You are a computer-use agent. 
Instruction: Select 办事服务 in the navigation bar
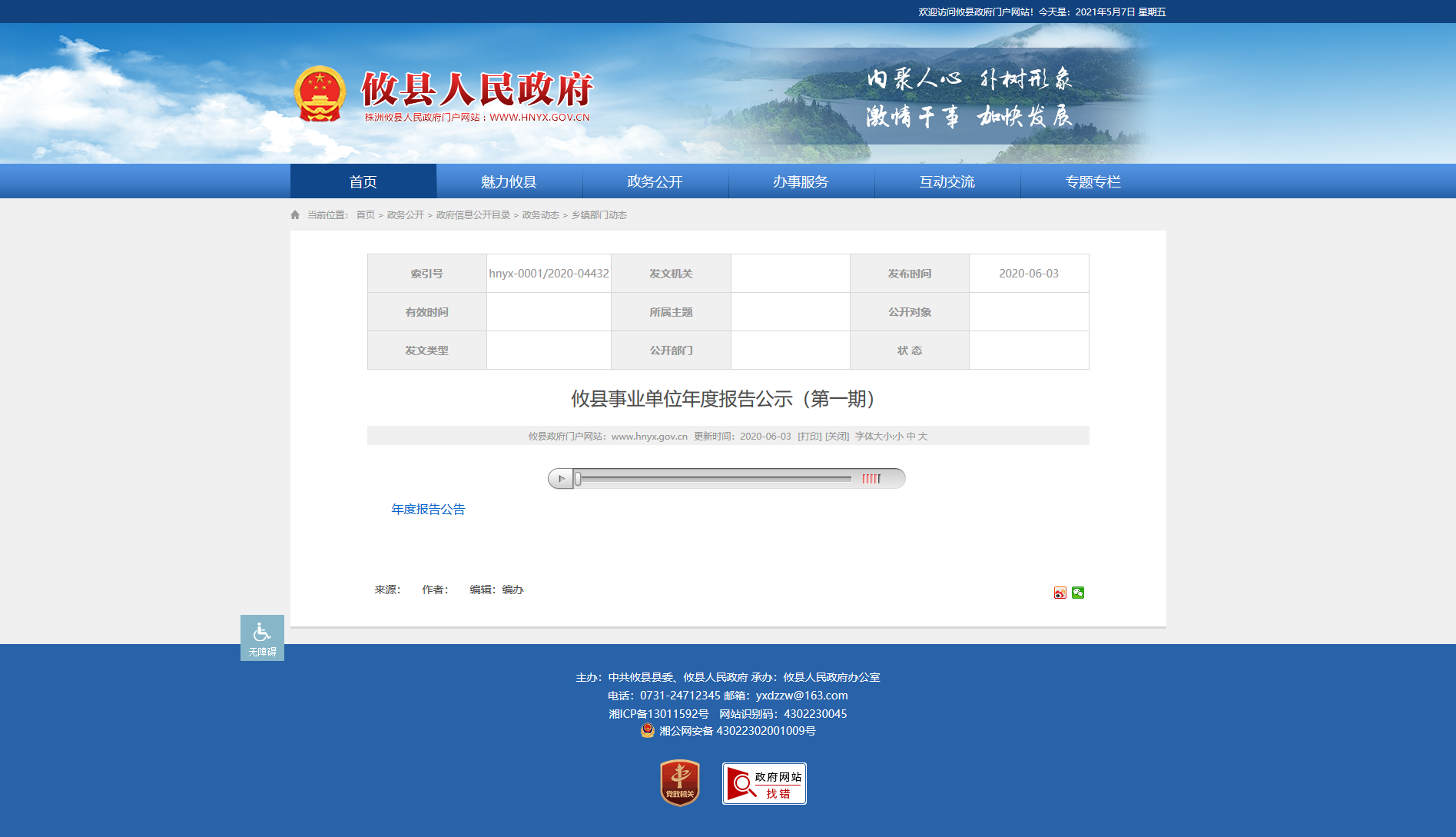[801, 181]
